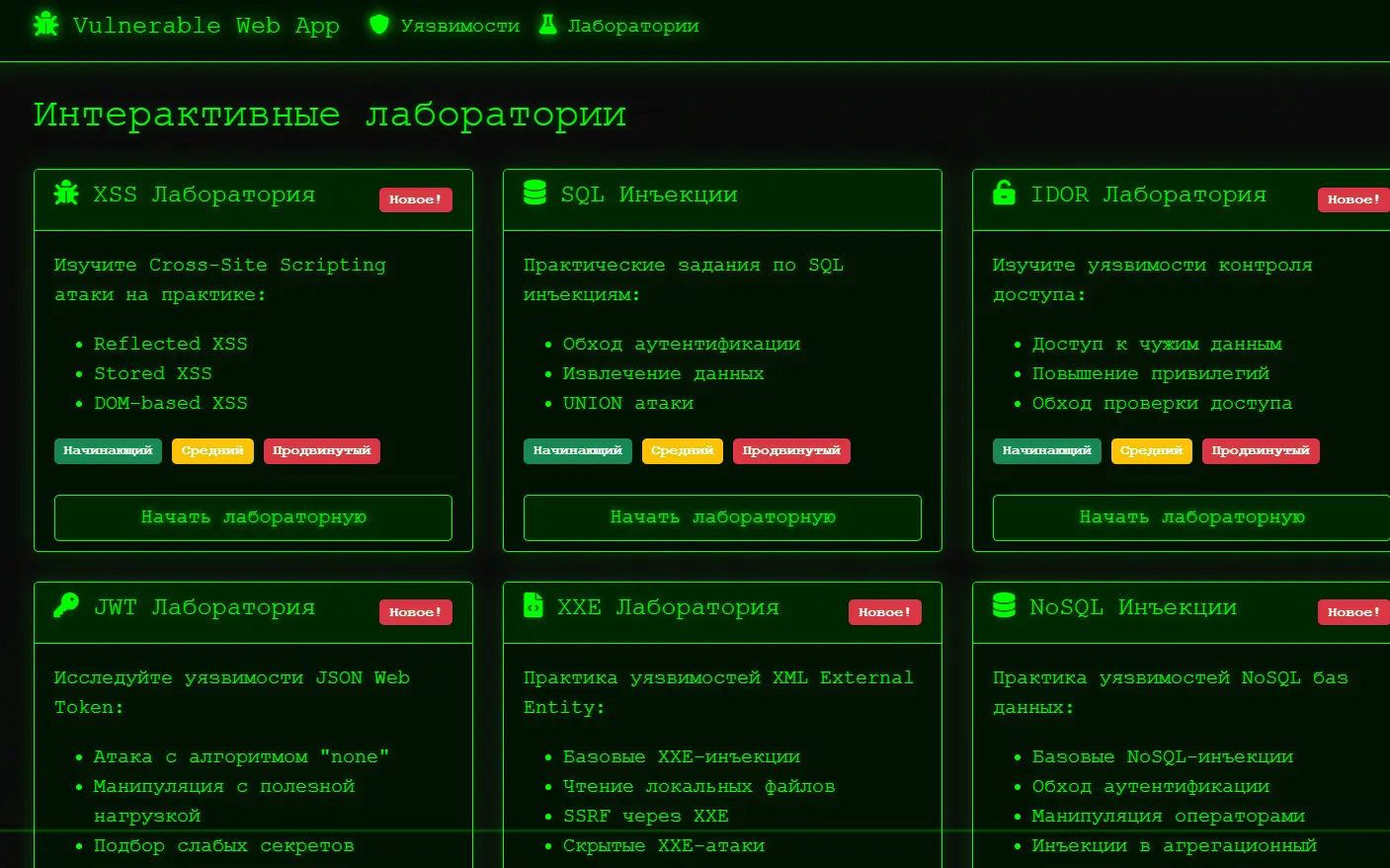Select Продвинутый level on IDOR card
Screen dimensions: 1390x868
pos(1261,451)
